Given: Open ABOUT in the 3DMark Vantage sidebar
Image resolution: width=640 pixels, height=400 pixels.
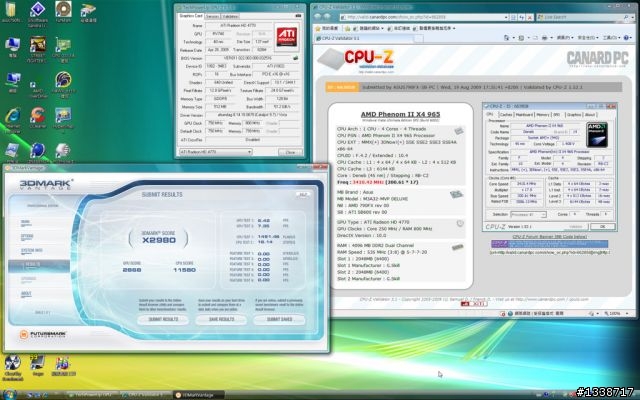Looking at the screenshot, I should (x=26, y=294).
